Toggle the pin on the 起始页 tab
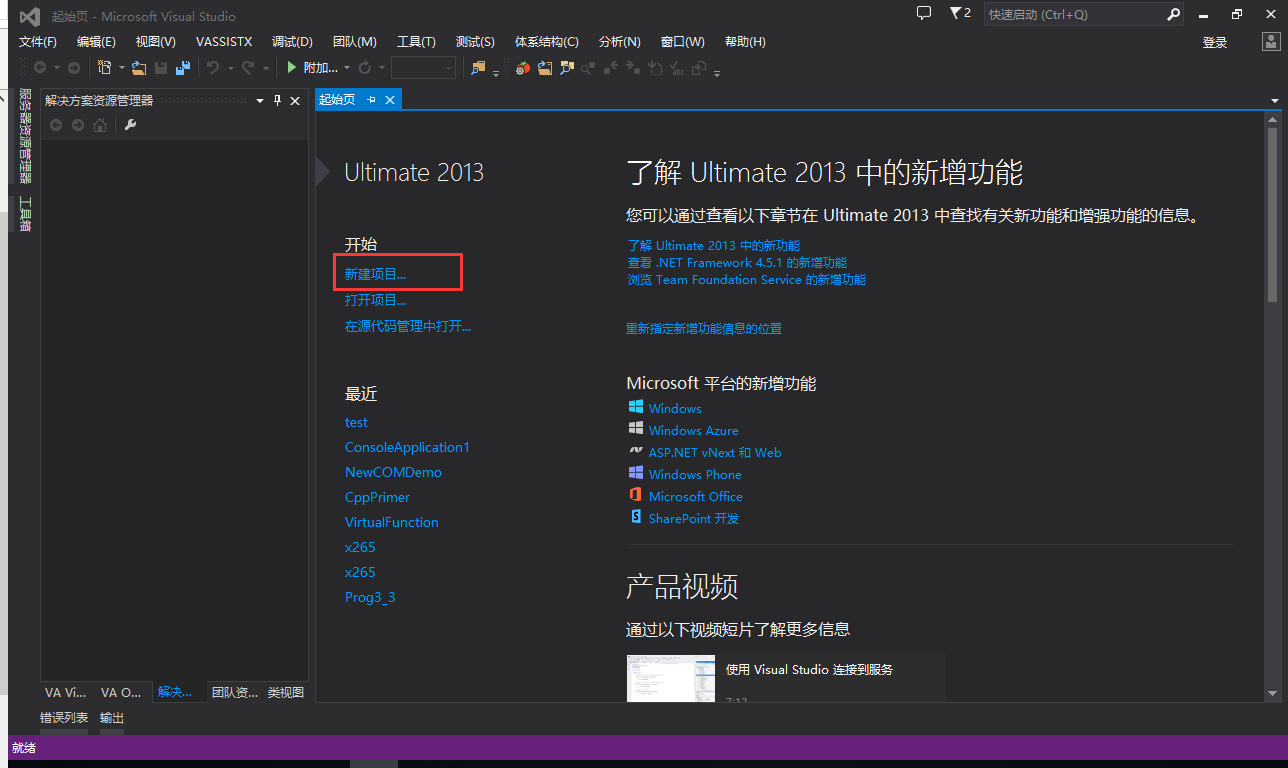The height and width of the screenshot is (768, 1288). pyautogui.click(x=371, y=99)
